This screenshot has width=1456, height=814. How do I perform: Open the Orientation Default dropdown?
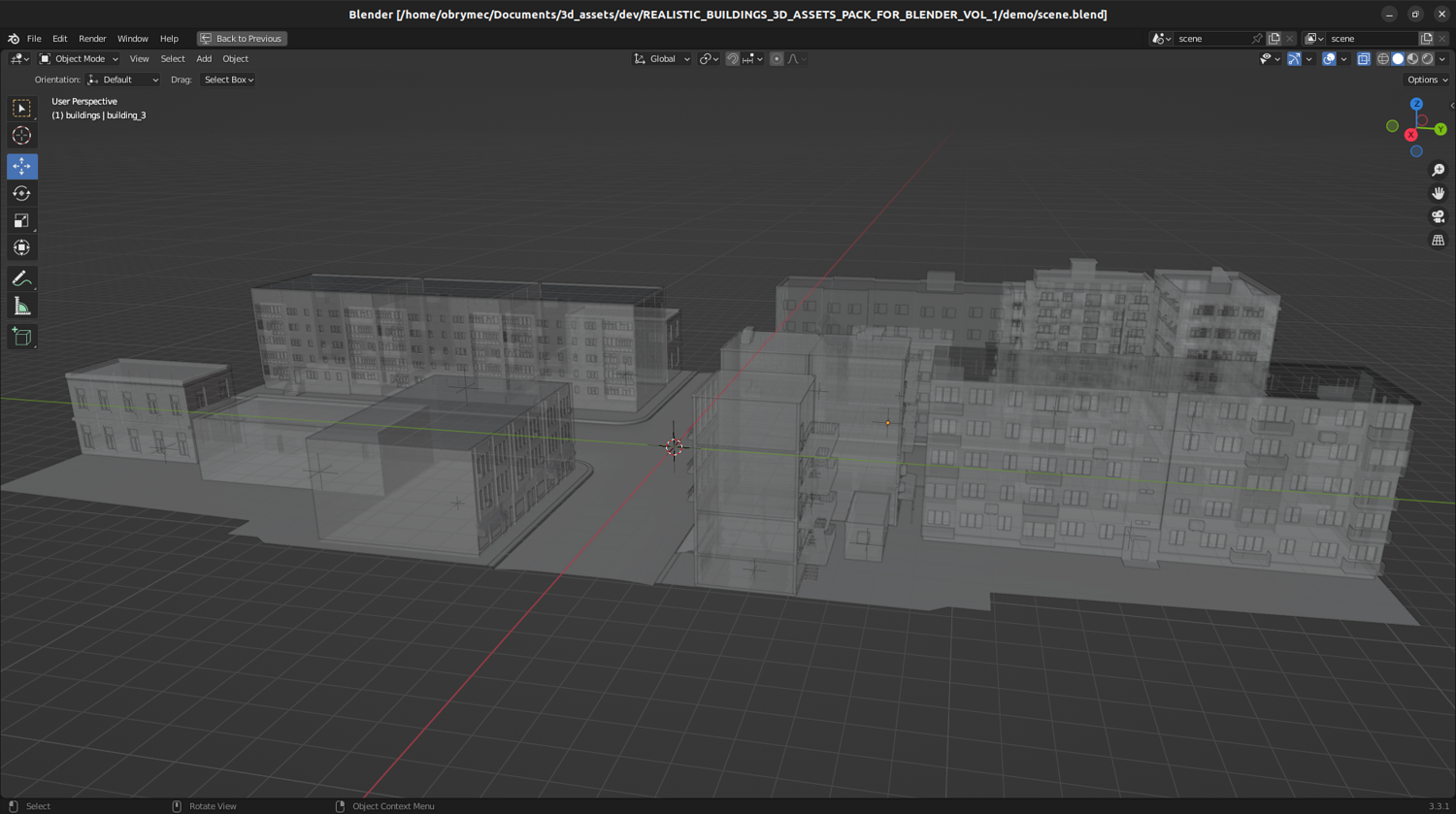coord(123,80)
